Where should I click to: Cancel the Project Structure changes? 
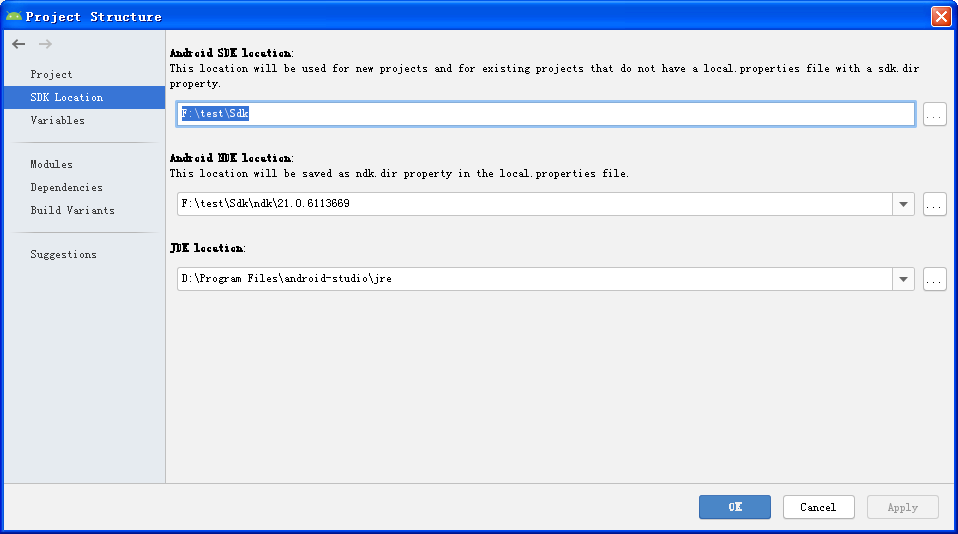point(818,507)
